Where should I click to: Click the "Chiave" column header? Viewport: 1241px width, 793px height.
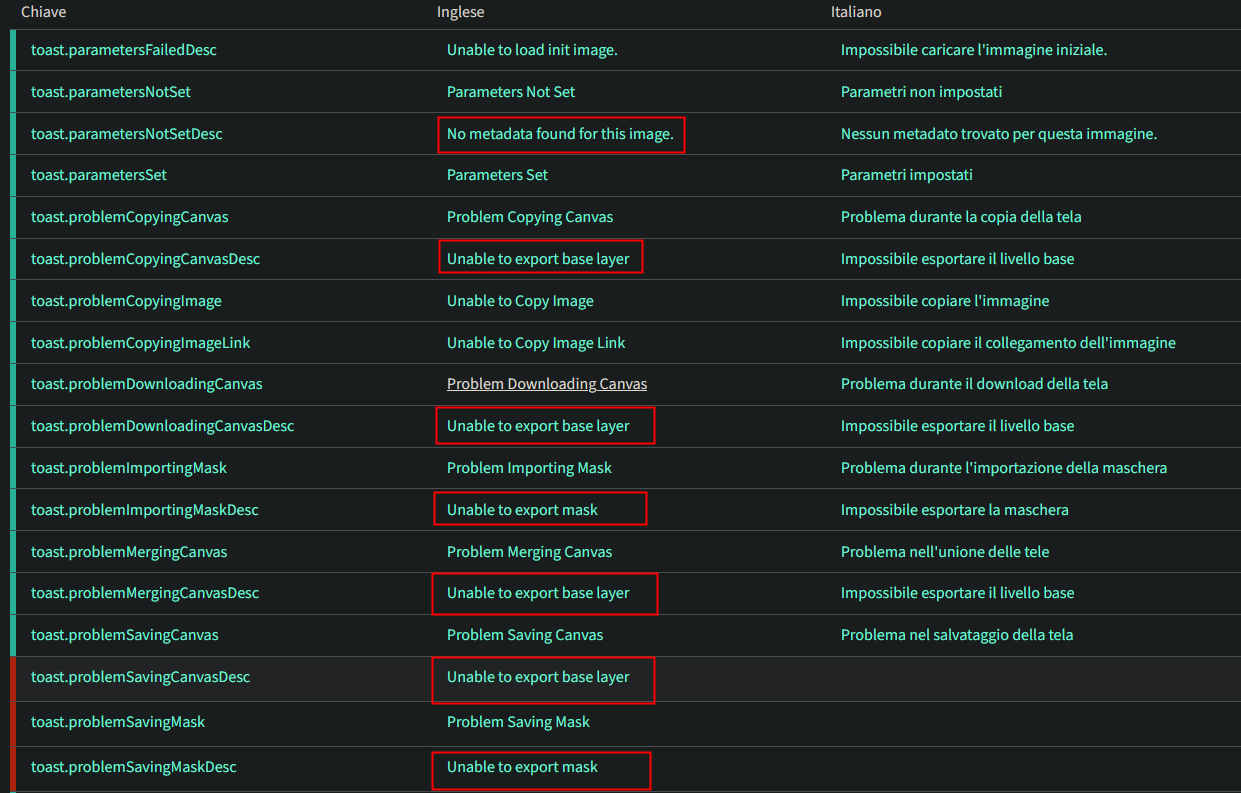pos(44,12)
